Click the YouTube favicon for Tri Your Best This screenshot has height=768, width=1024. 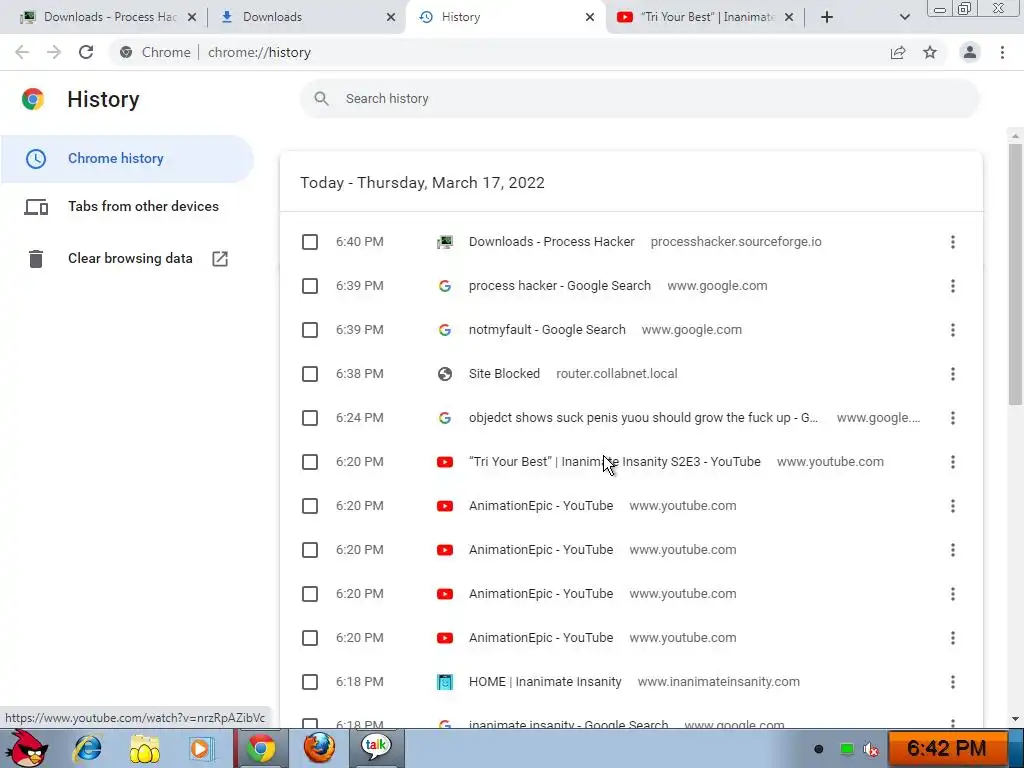click(x=445, y=462)
